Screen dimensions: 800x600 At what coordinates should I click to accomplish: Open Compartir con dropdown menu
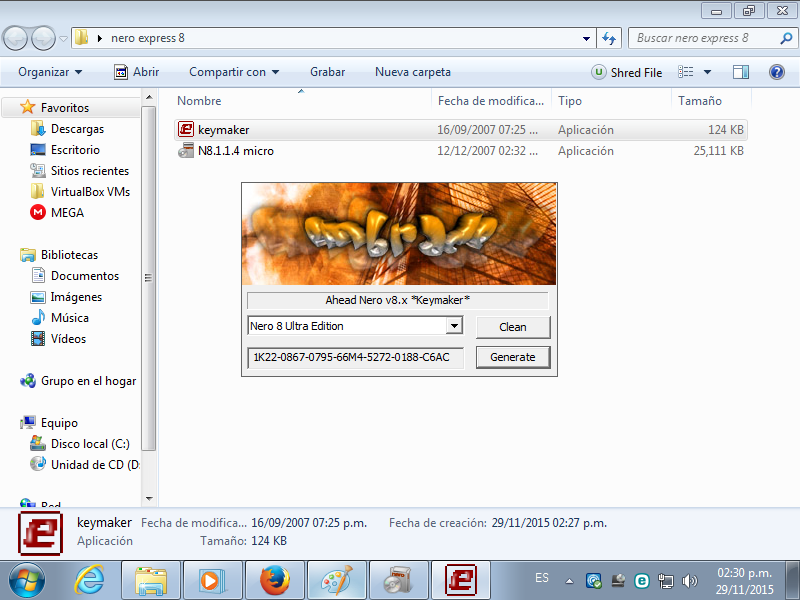click(x=234, y=72)
